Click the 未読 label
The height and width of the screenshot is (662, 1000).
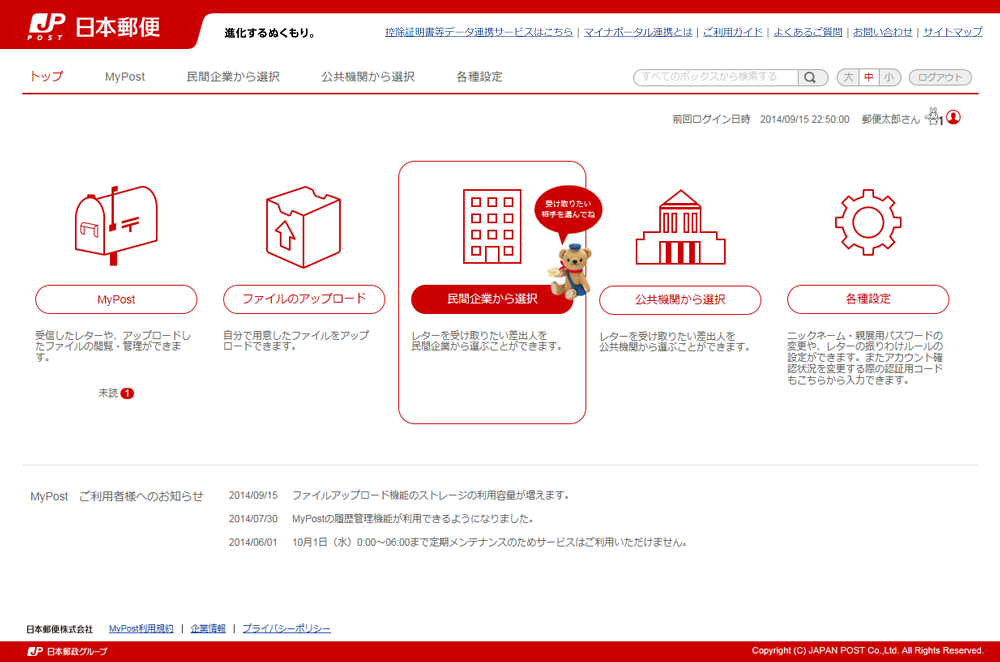(x=108, y=394)
